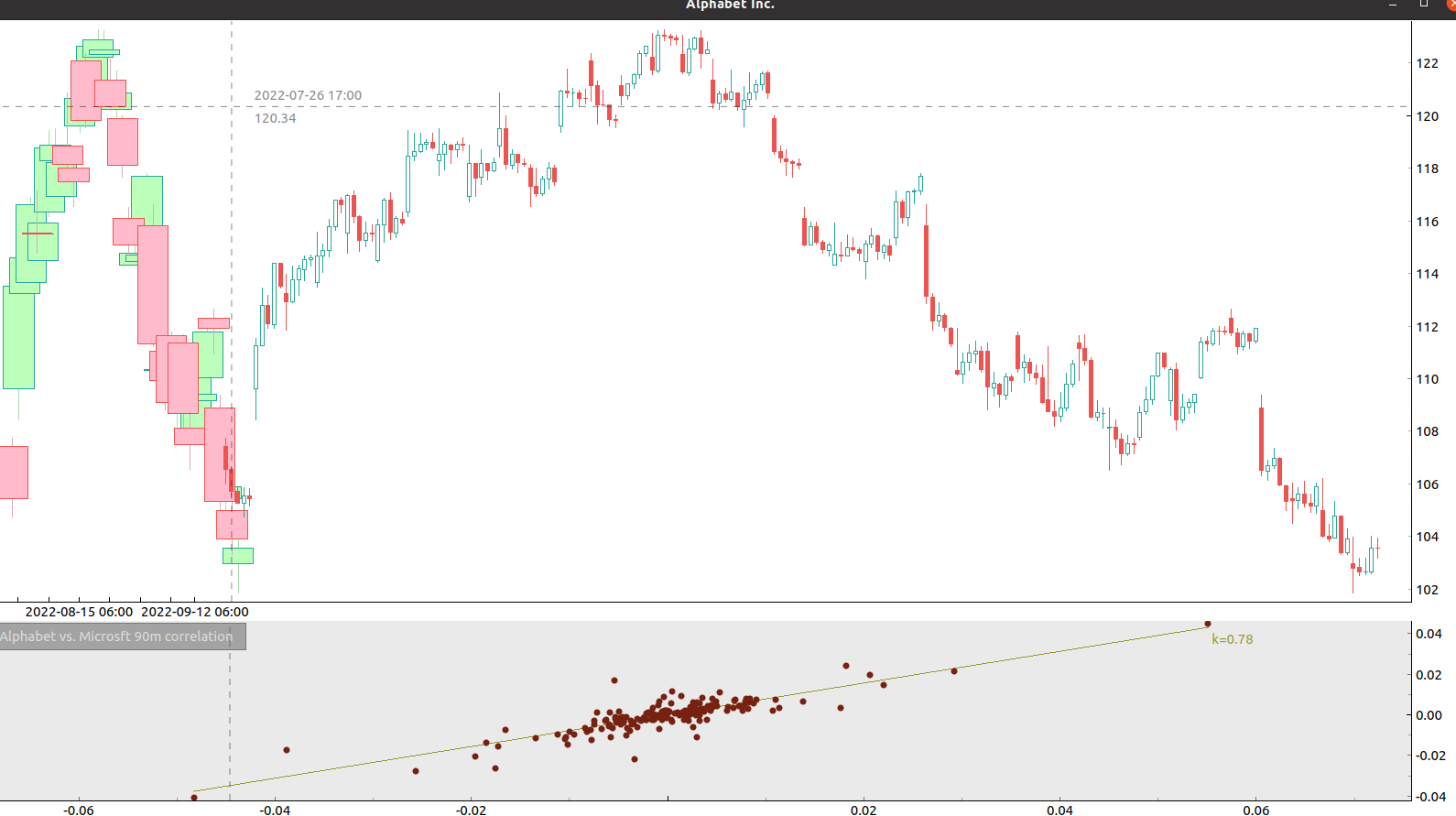Click the scatter point at the regression line's lower end
This screenshot has width=1456, height=816.
coord(194,798)
